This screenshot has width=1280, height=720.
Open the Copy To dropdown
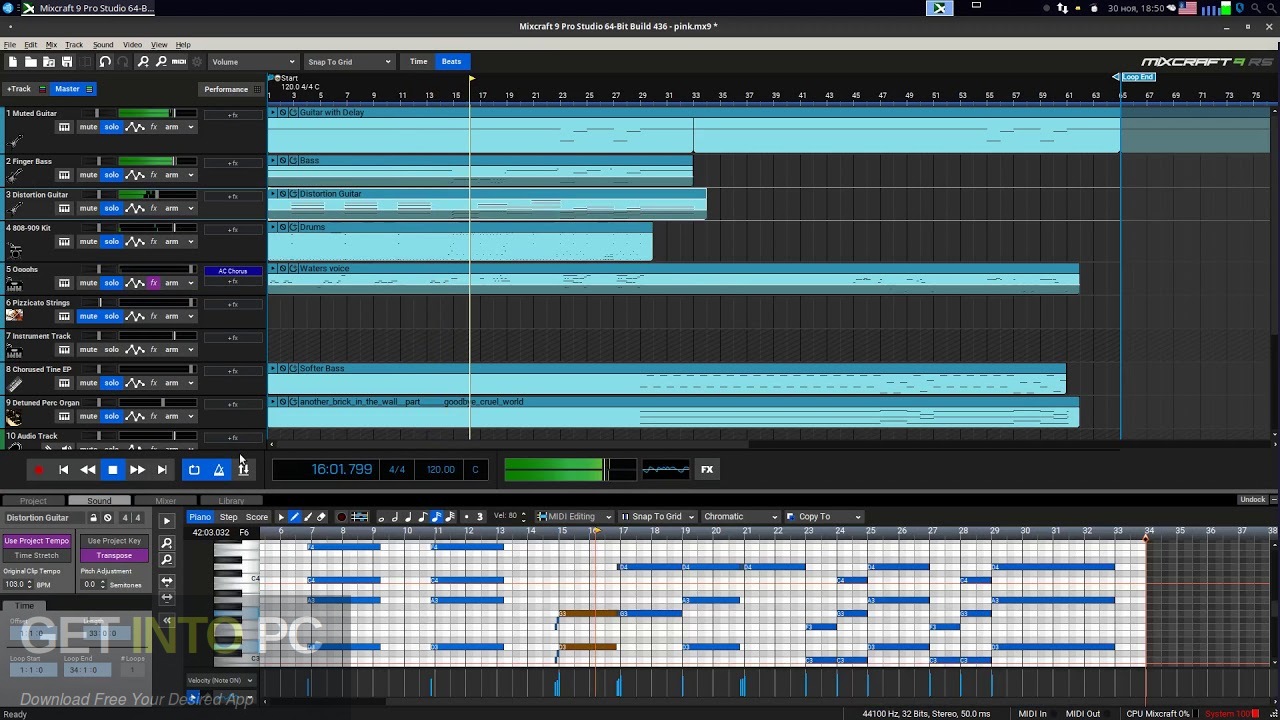point(823,517)
